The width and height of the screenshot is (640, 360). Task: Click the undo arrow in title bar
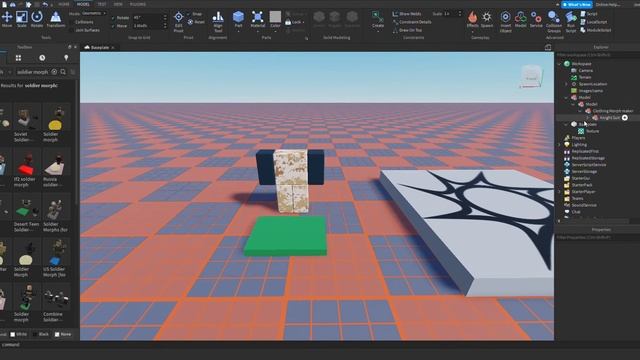[45, 4]
